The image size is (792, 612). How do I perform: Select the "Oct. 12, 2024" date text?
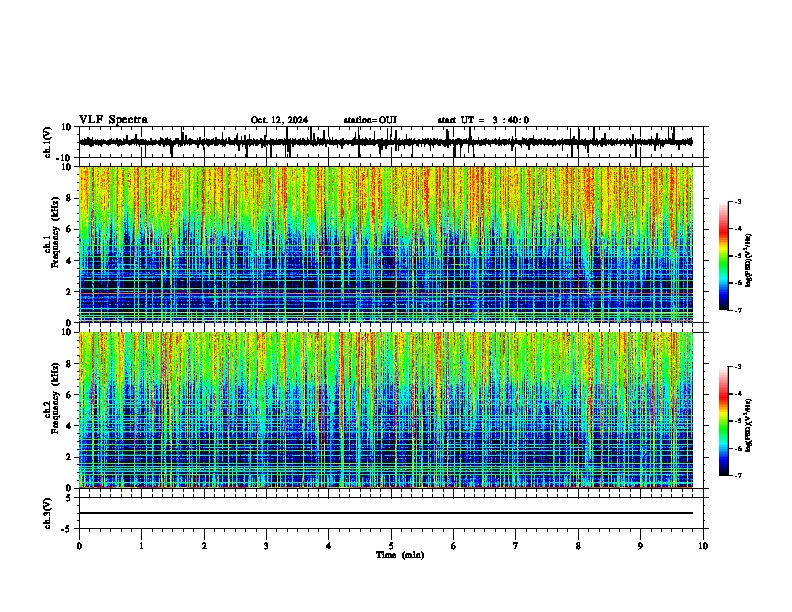(279, 120)
